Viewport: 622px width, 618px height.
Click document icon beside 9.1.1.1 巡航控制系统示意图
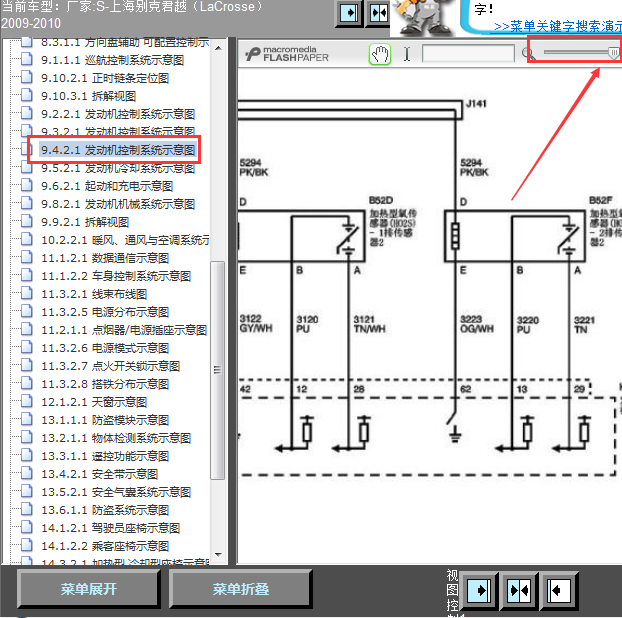point(27,59)
